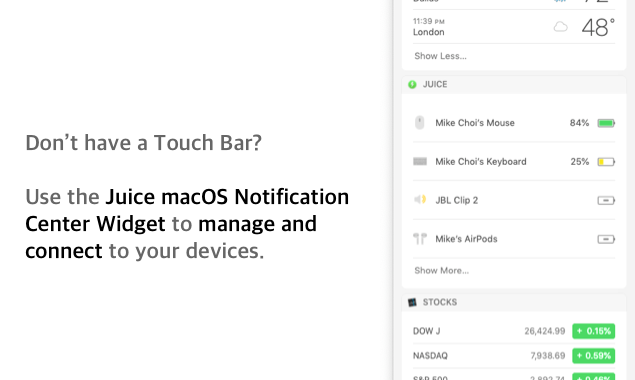Click the cloud weather icon for London
Viewport: 635px width, 380px height.
click(x=560, y=27)
